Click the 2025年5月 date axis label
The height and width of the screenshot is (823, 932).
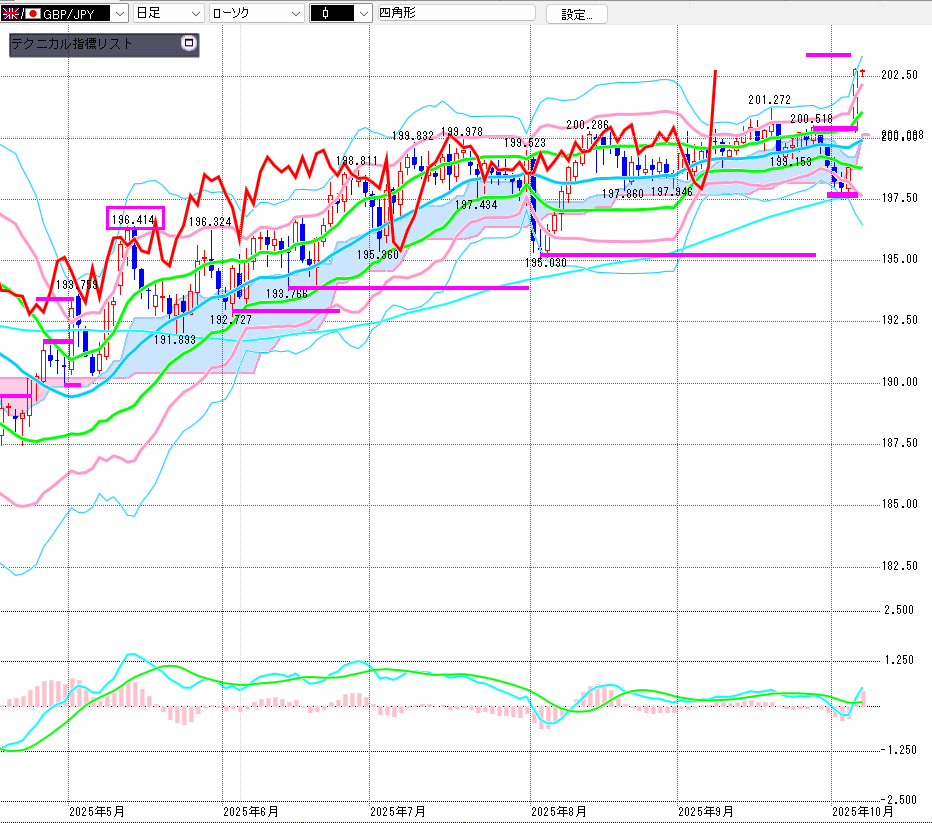pos(96,811)
